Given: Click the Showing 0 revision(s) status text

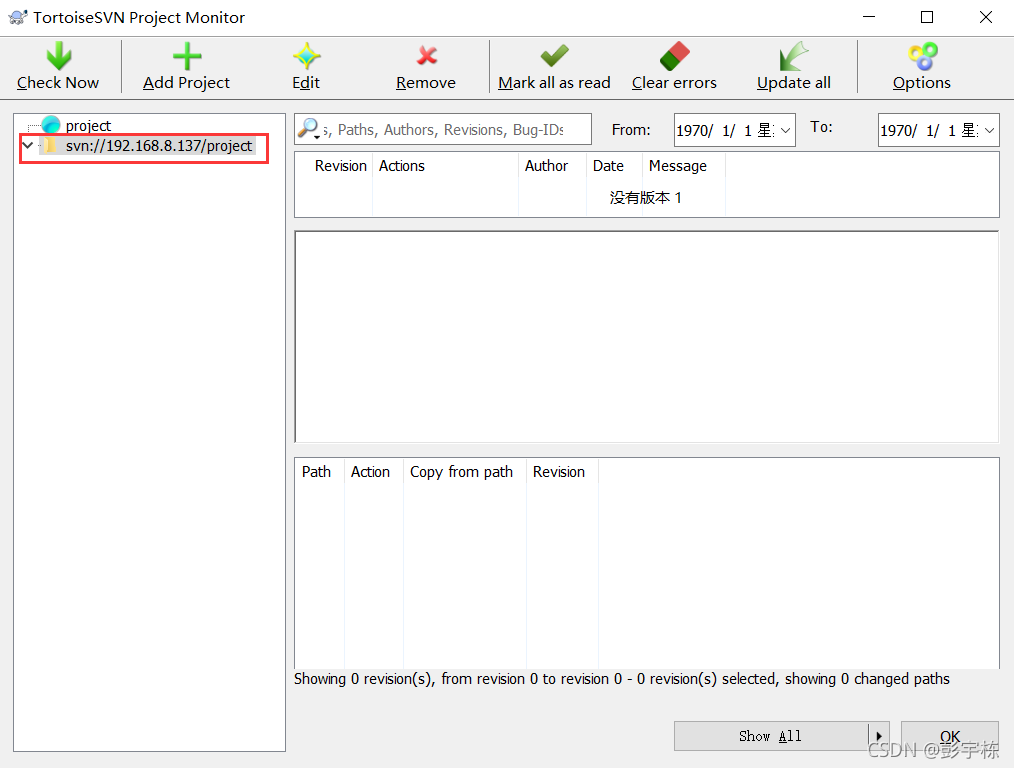Looking at the screenshot, I should pyautogui.click(x=621, y=679).
